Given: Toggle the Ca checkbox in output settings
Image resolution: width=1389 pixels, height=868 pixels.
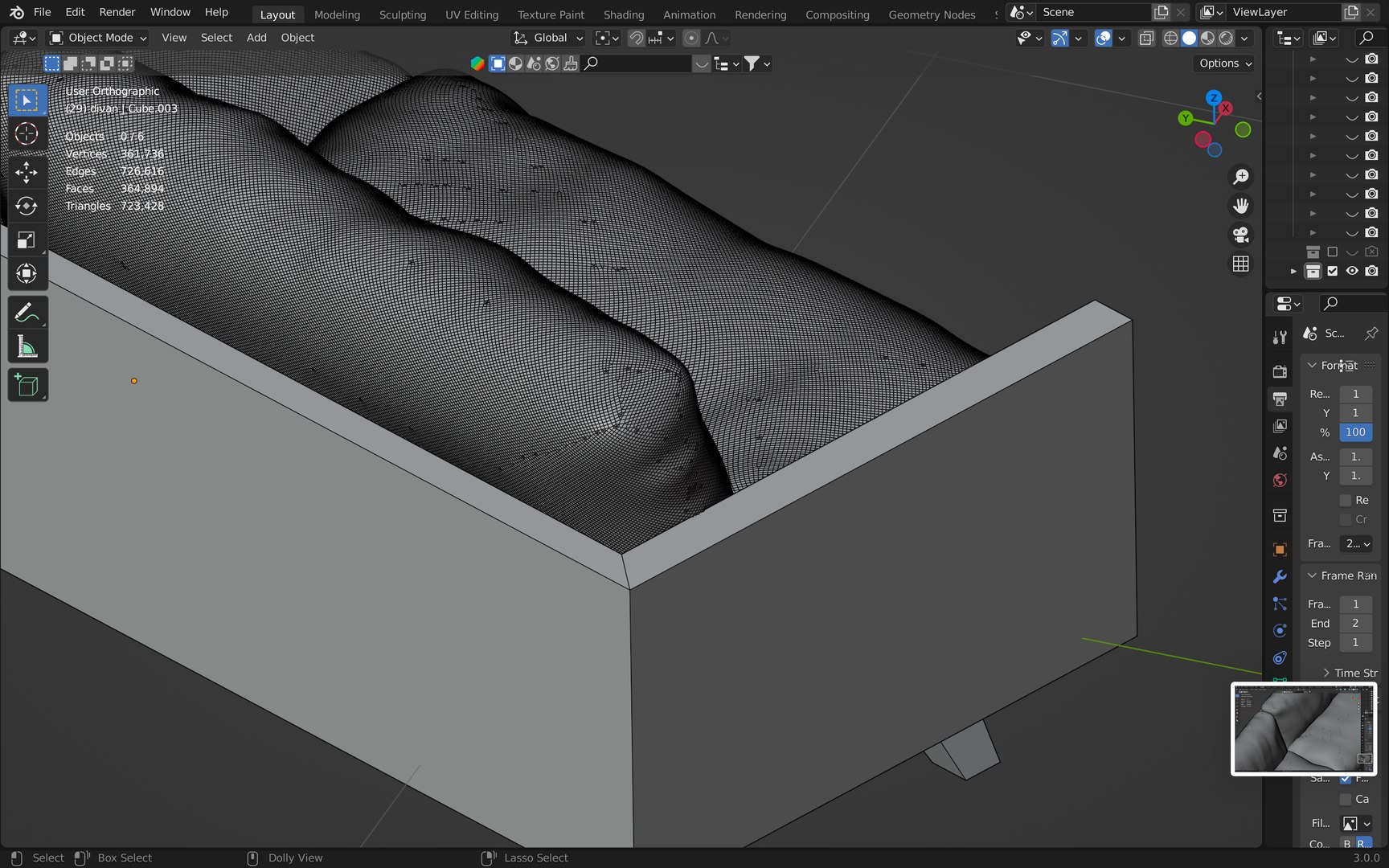Looking at the screenshot, I should coord(1346,799).
